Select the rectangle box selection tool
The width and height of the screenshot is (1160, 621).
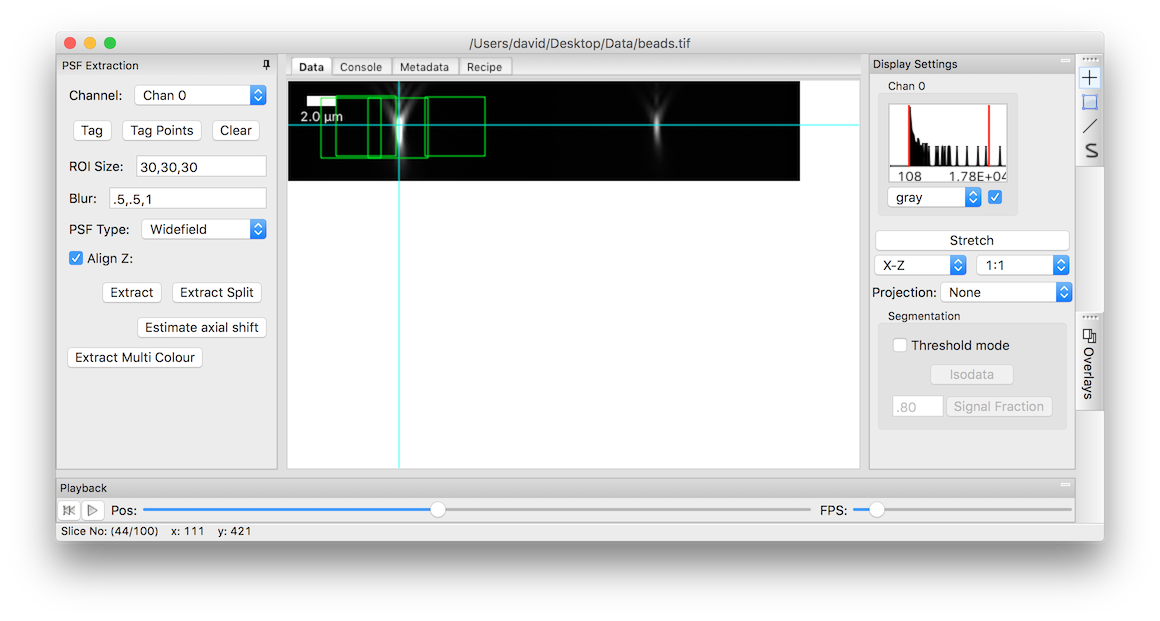[1089, 102]
